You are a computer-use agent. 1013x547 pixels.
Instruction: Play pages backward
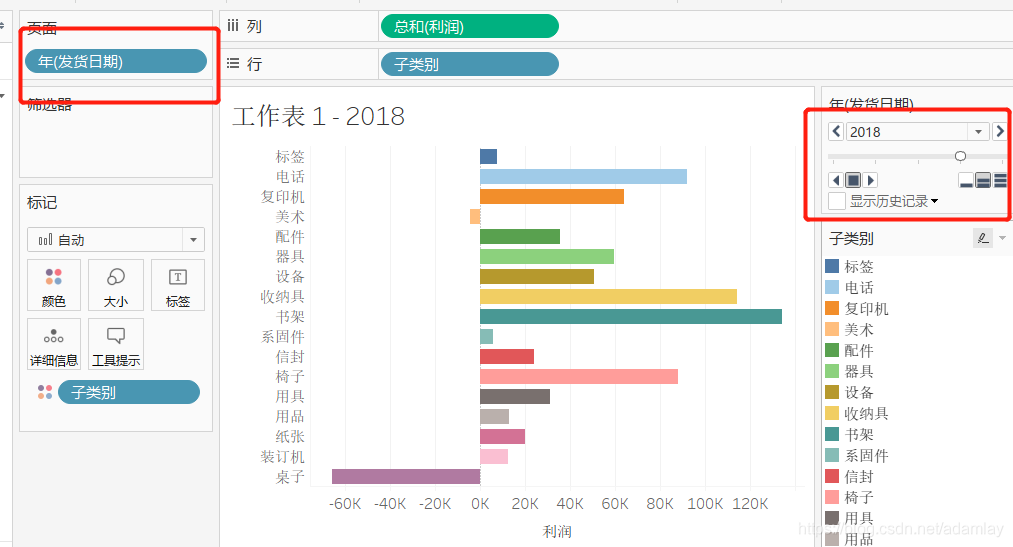[x=836, y=180]
